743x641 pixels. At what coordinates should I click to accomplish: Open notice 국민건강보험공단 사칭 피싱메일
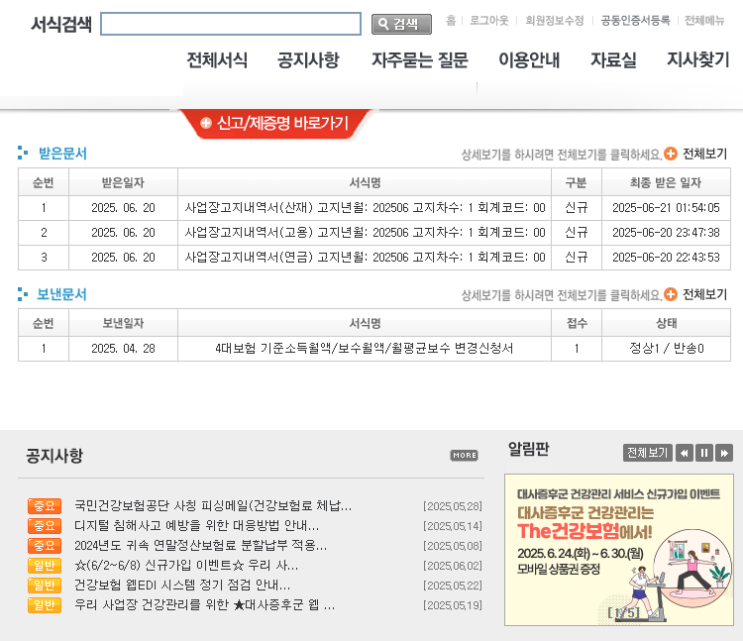tap(213, 506)
